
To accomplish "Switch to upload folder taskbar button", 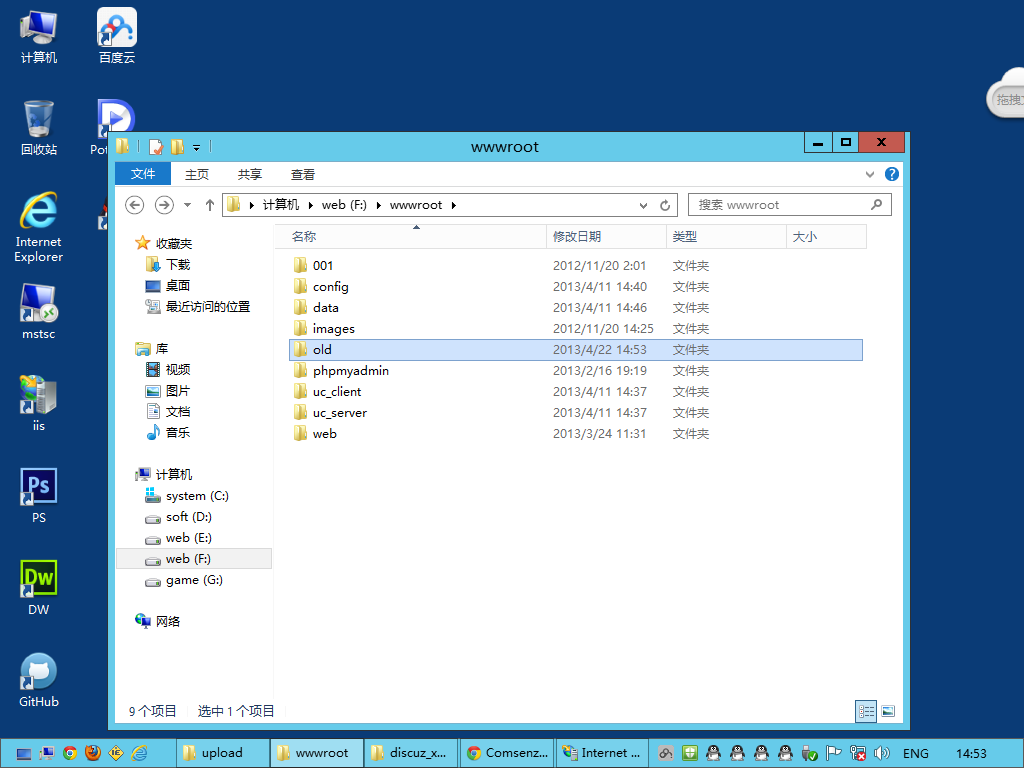I will click(223, 753).
